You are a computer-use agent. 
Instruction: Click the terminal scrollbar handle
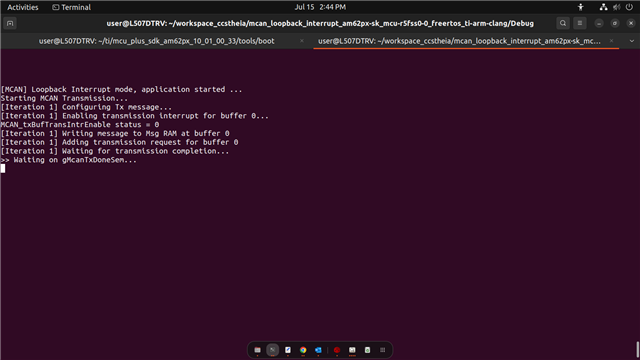coord(638,350)
